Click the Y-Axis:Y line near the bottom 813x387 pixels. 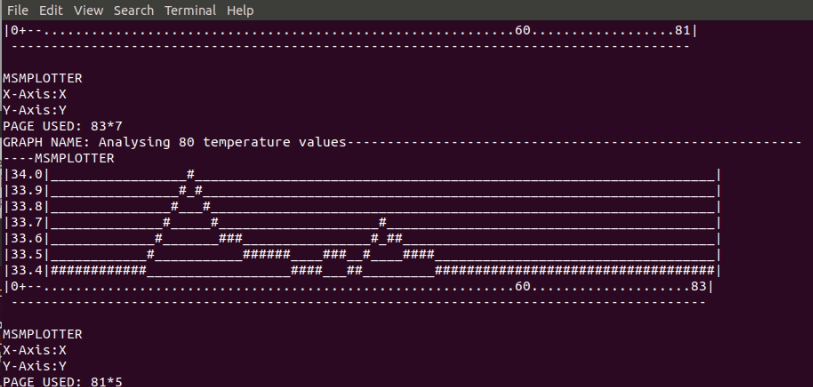[x=35, y=366]
